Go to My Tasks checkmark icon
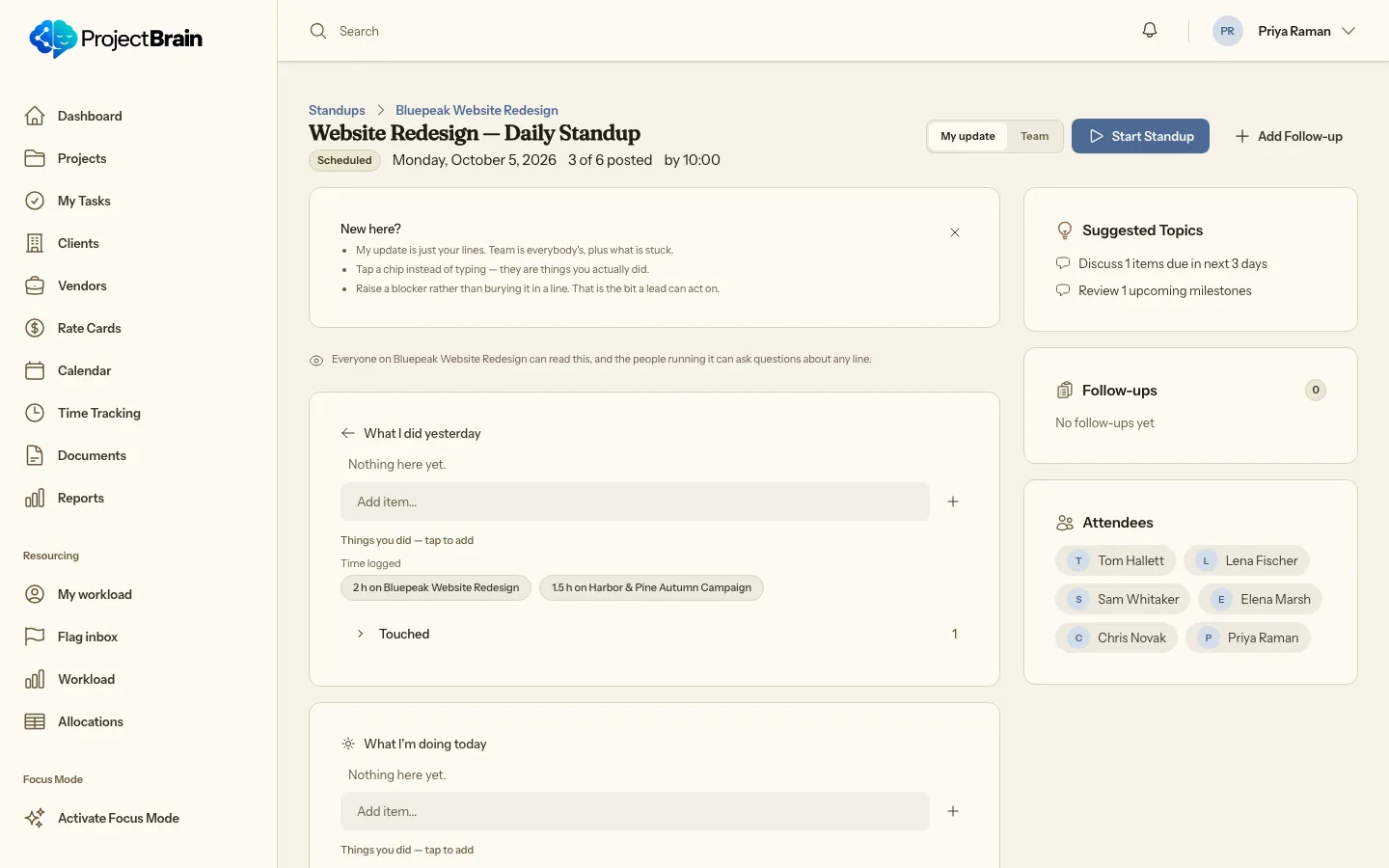1389x868 pixels. 35,201
